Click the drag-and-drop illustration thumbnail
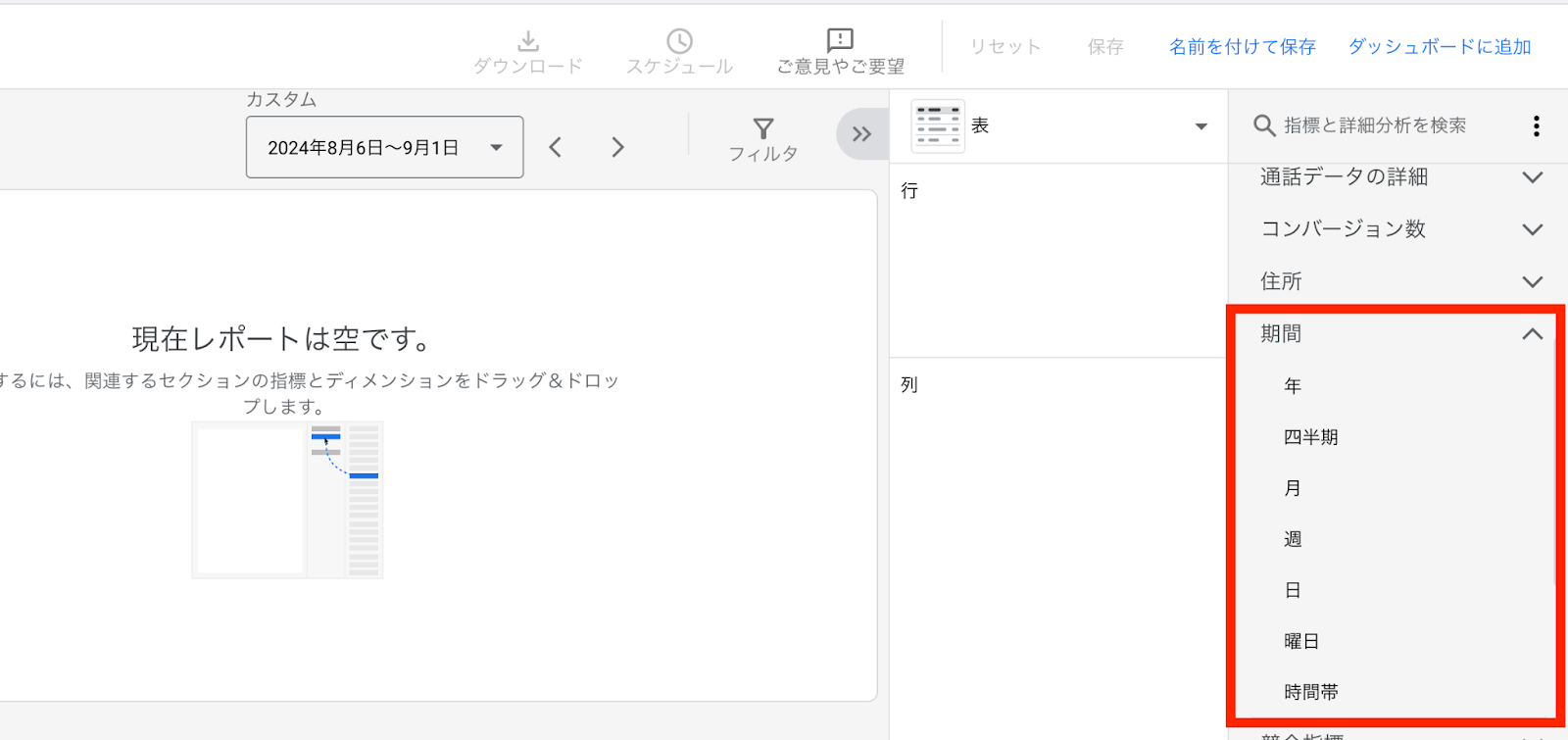 coord(287,500)
